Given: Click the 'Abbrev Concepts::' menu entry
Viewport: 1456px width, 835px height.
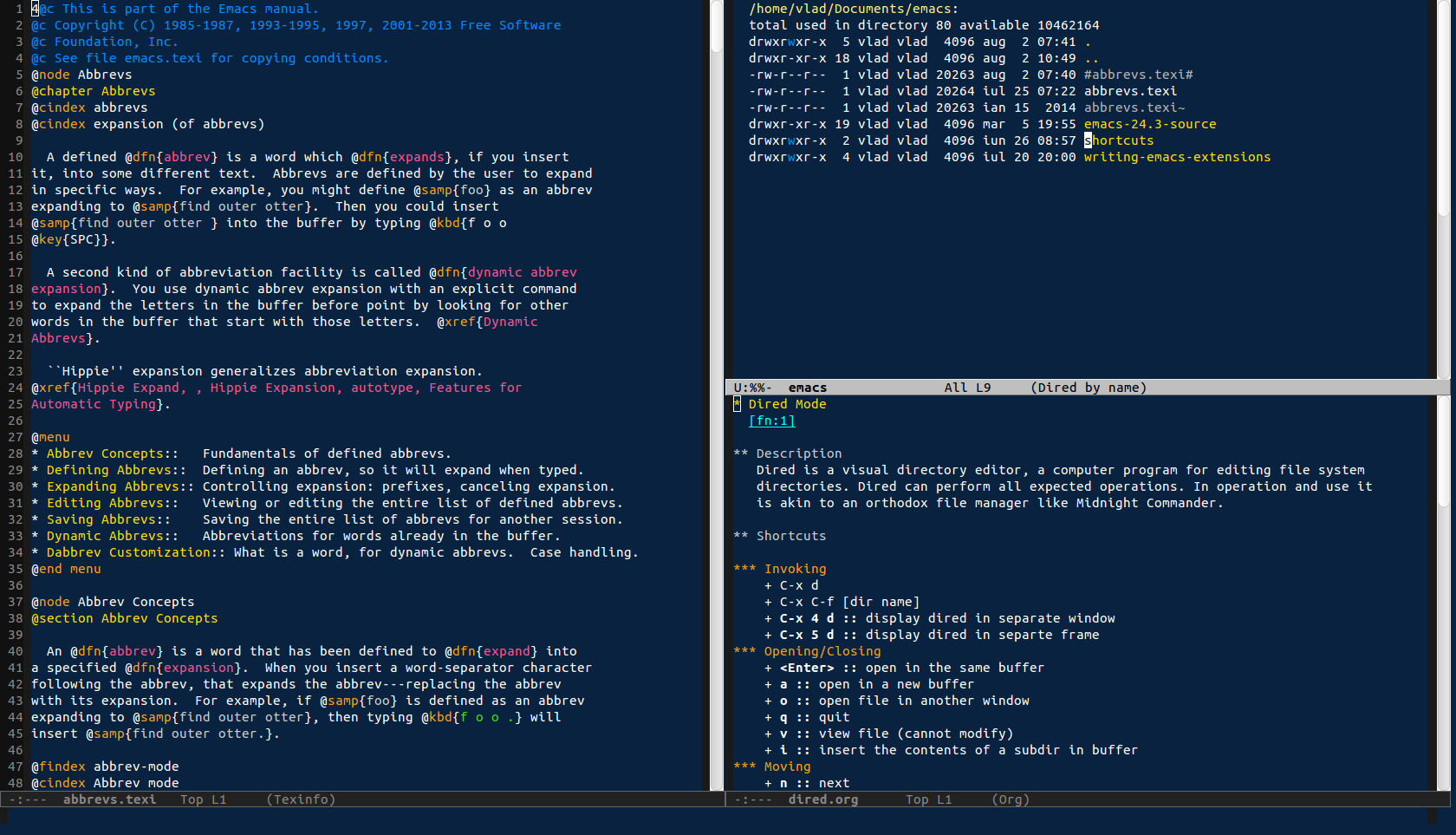Looking at the screenshot, I should pyautogui.click(x=113, y=453).
